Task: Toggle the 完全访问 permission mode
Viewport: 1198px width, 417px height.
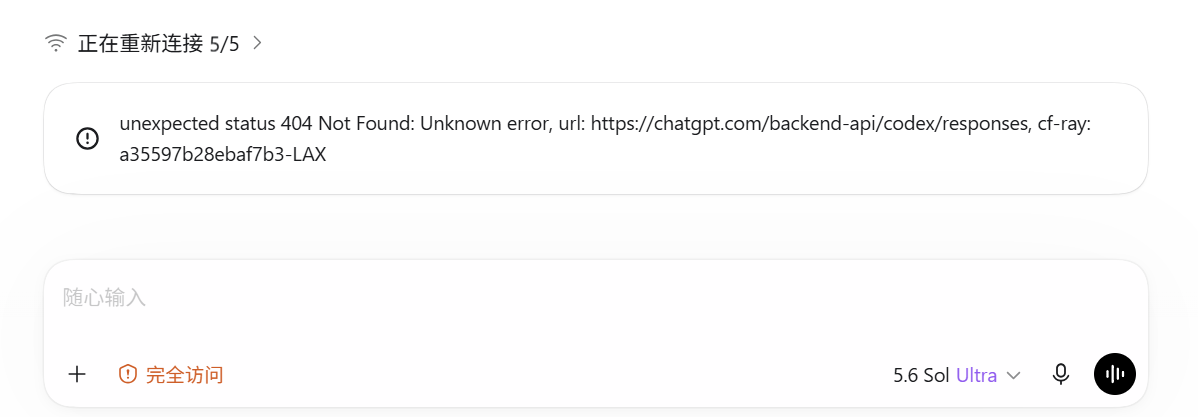Action: point(171,374)
